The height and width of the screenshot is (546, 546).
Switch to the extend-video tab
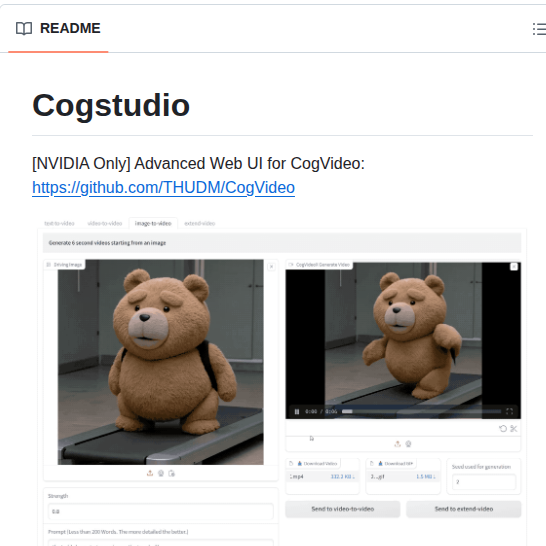[x=200, y=224]
